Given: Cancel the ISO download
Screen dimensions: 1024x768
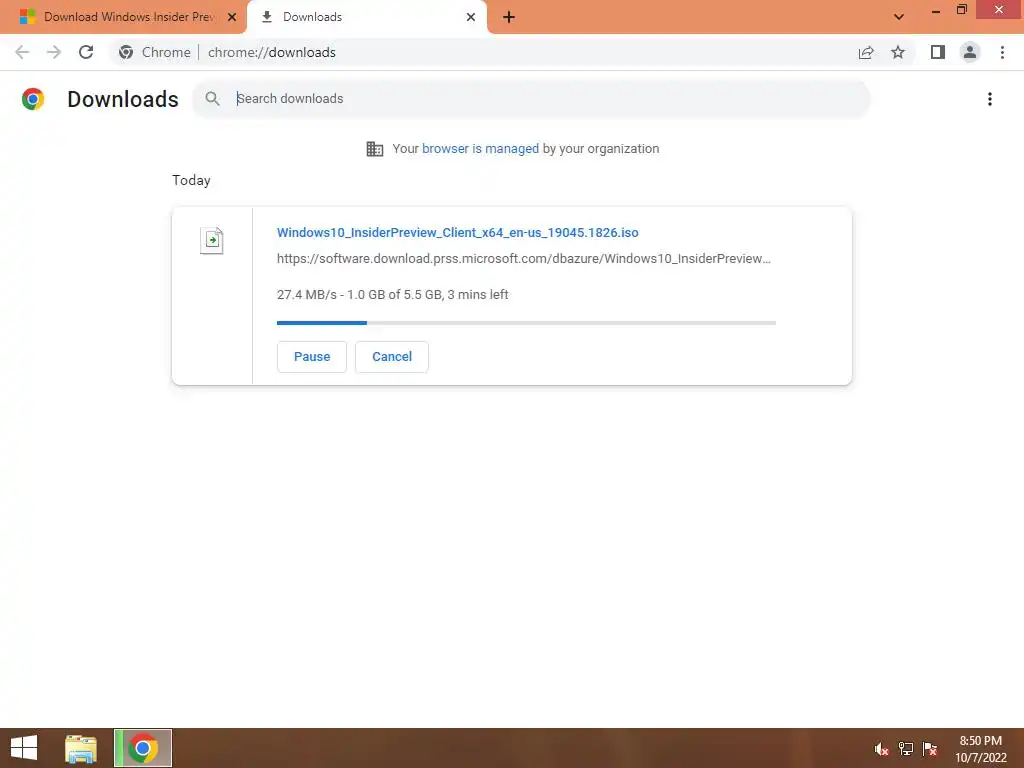Looking at the screenshot, I should (392, 357).
